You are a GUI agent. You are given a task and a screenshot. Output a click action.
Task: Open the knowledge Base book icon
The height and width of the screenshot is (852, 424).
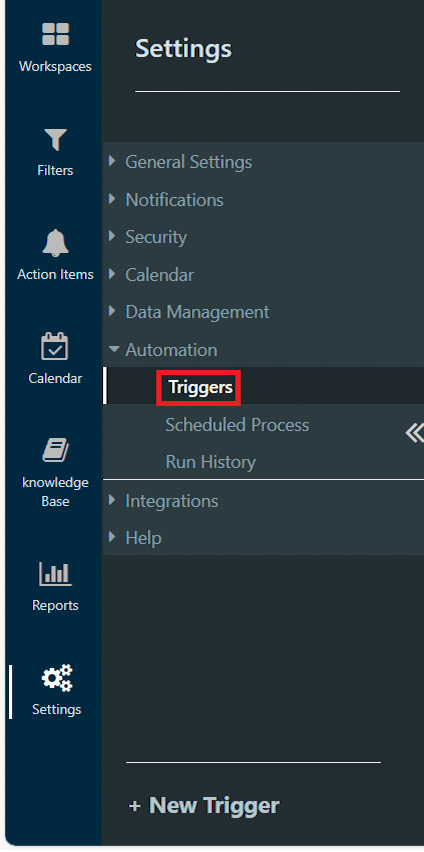click(x=55, y=450)
